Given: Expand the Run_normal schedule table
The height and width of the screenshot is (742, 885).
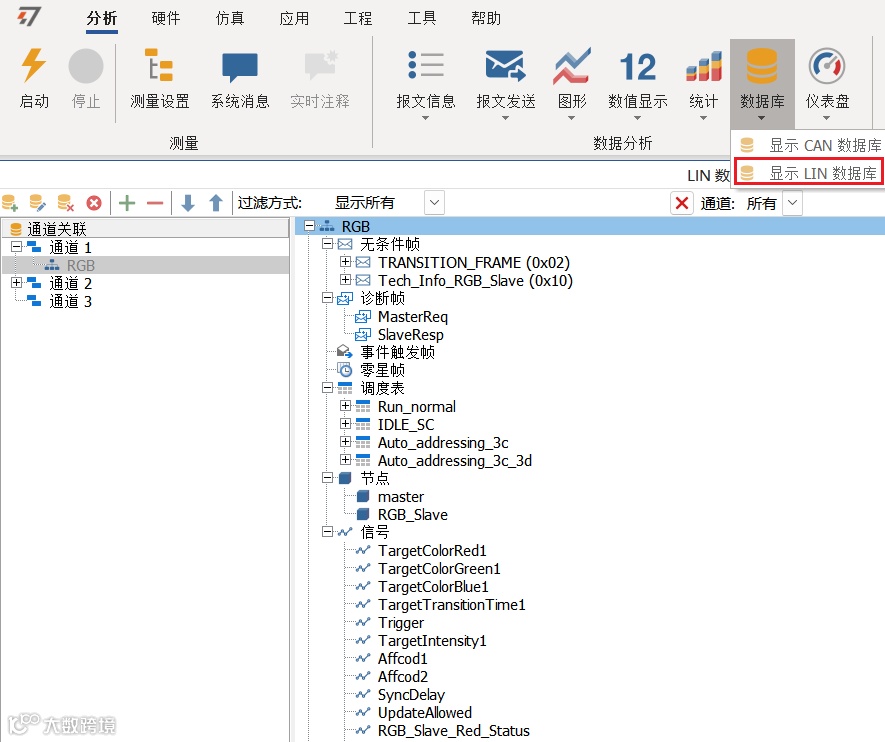Looking at the screenshot, I should (x=345, y=406).
